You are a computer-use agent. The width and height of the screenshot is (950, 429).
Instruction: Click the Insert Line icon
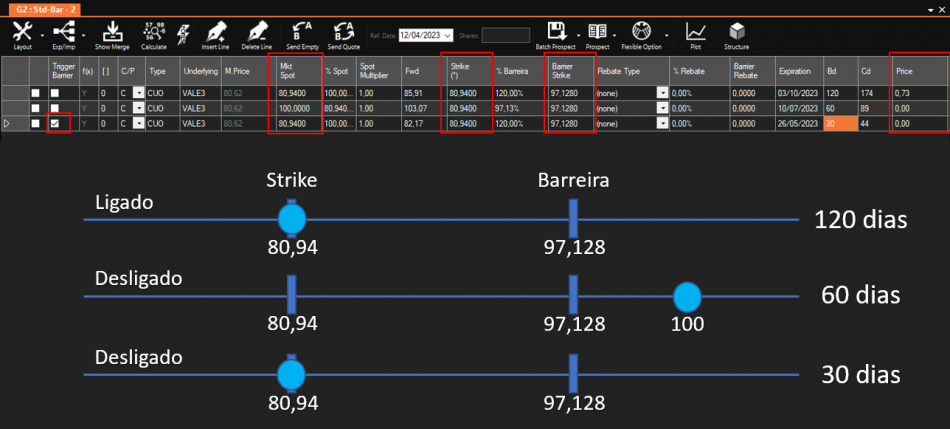(215, 34)
